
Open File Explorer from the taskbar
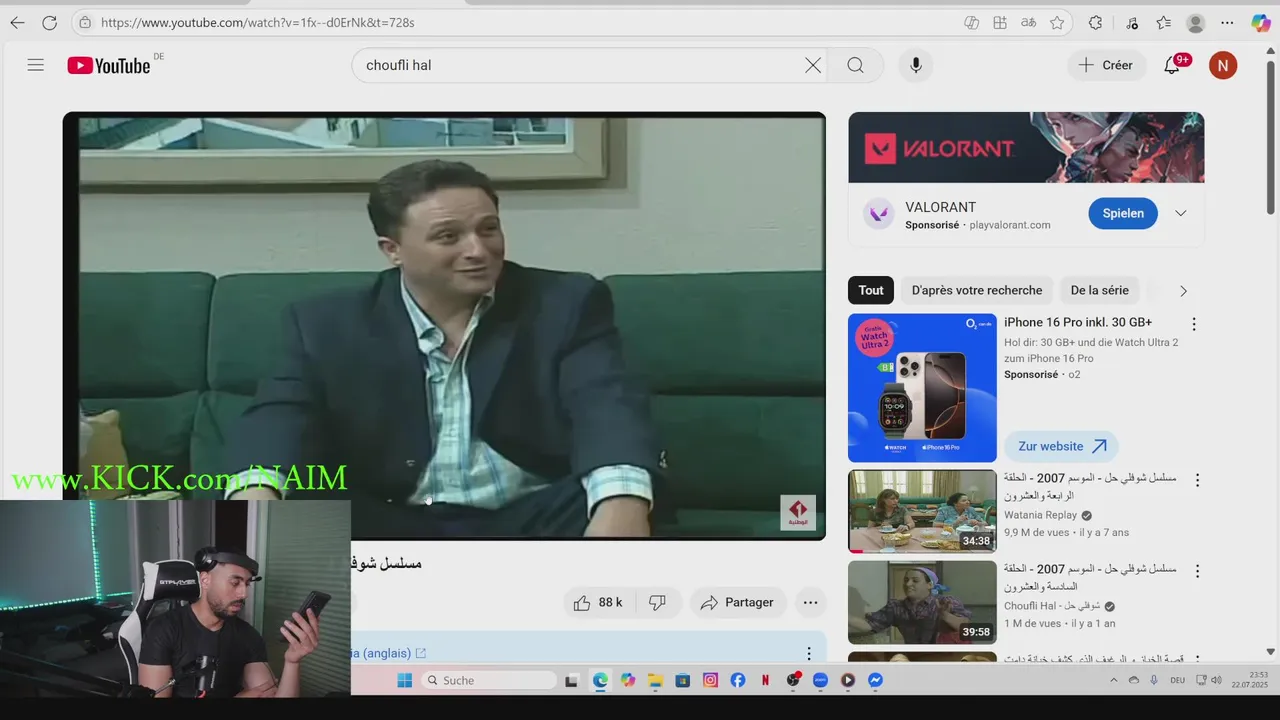click(x=655, y=680)
